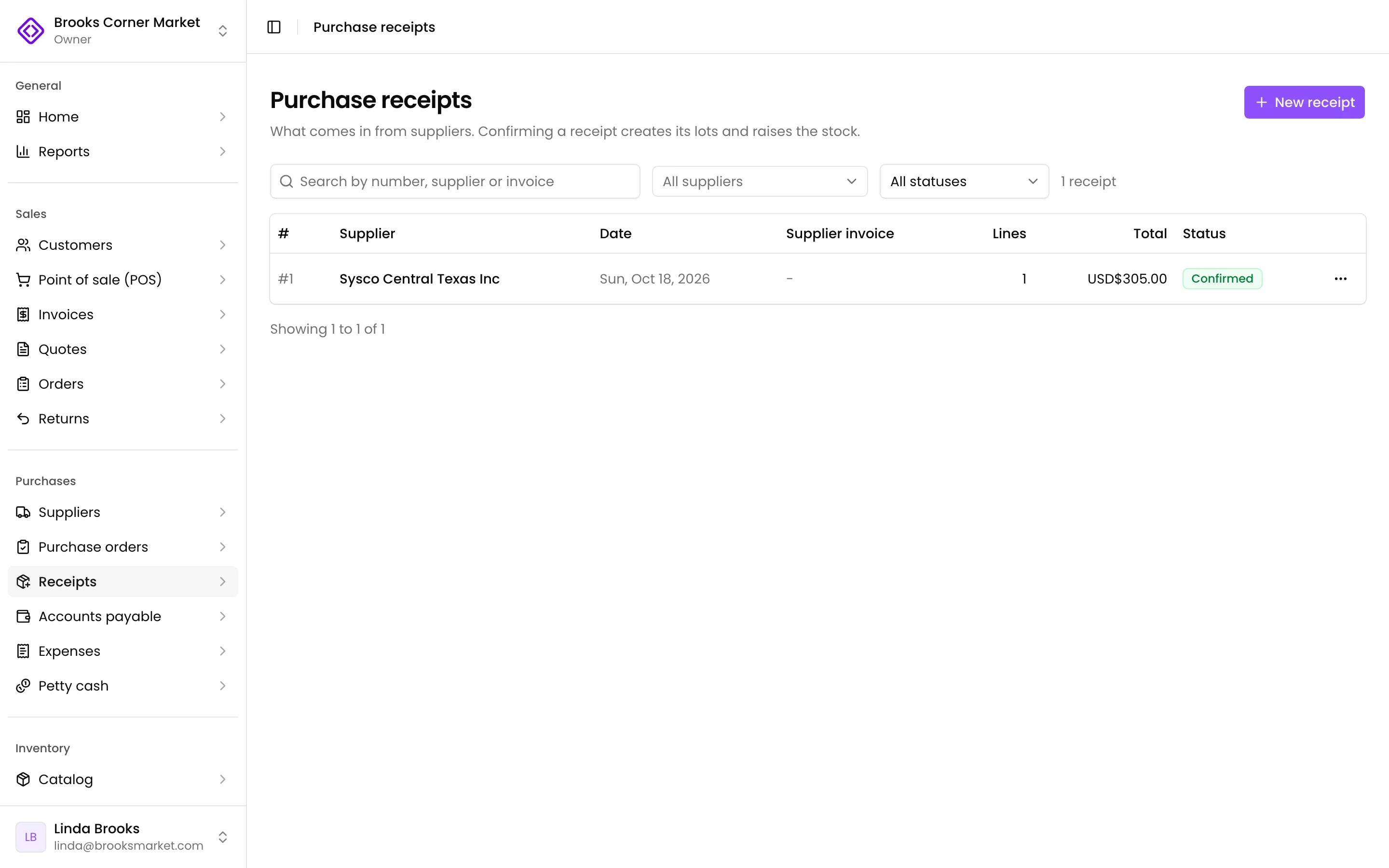Expand the Suppliers chevron in the sidebar
The height and width of the screenshot is (868, 1389).
tap(223, 512)
